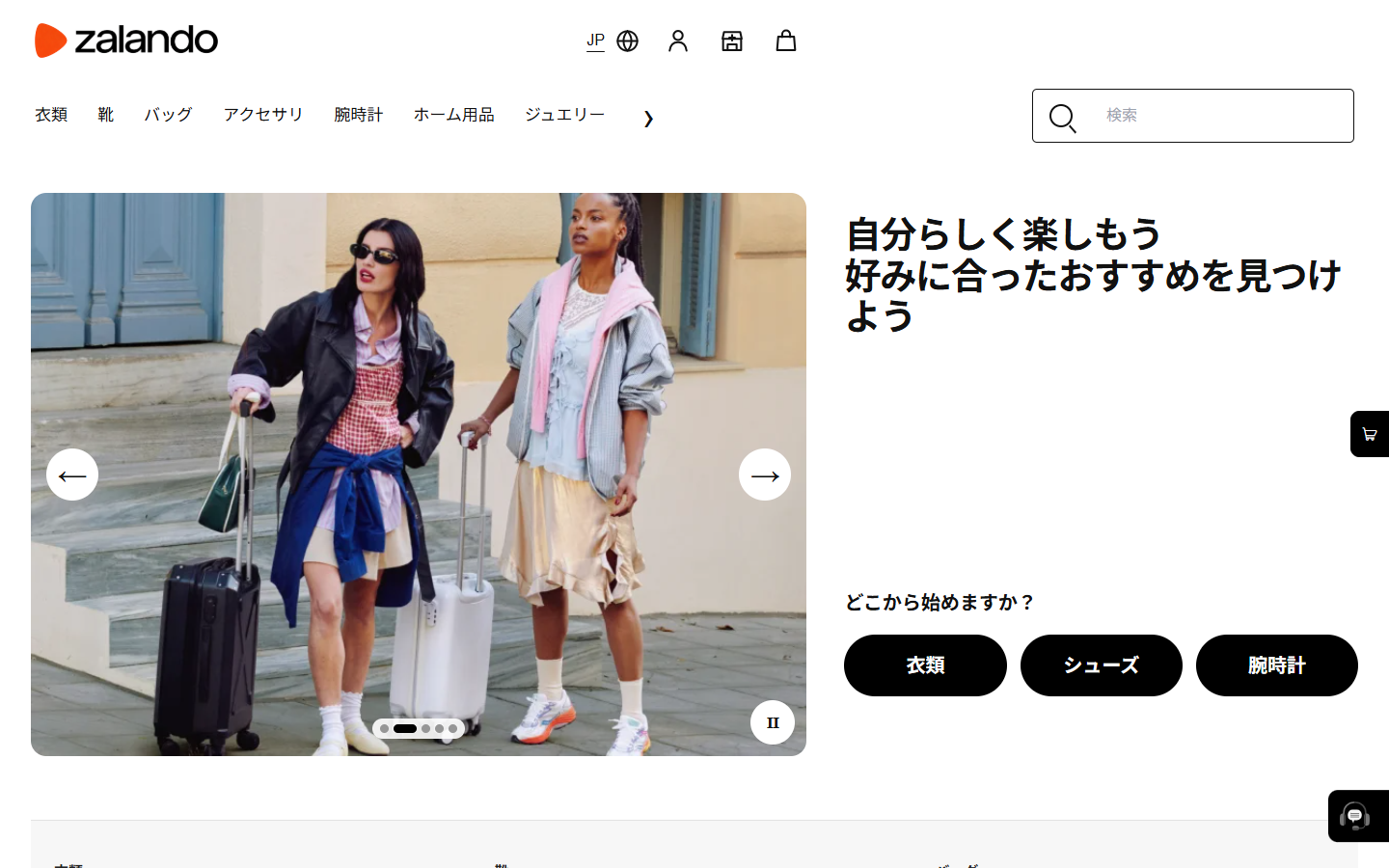Pause the carousel slideshow
The image size is (1389, 868).
click(773, 722)
